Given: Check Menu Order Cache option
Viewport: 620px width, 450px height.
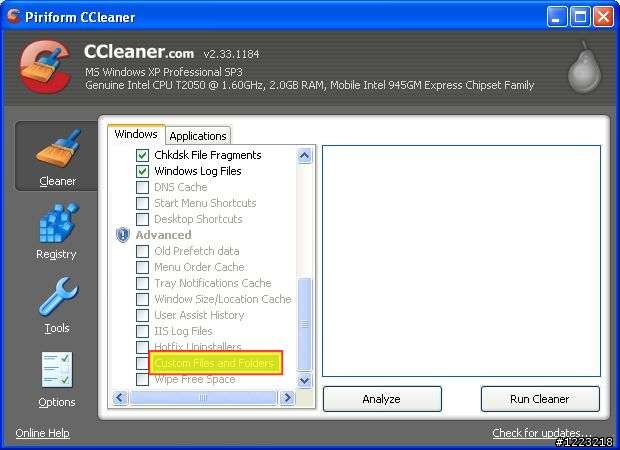Looking at the screenshot, I should (142, 267).
